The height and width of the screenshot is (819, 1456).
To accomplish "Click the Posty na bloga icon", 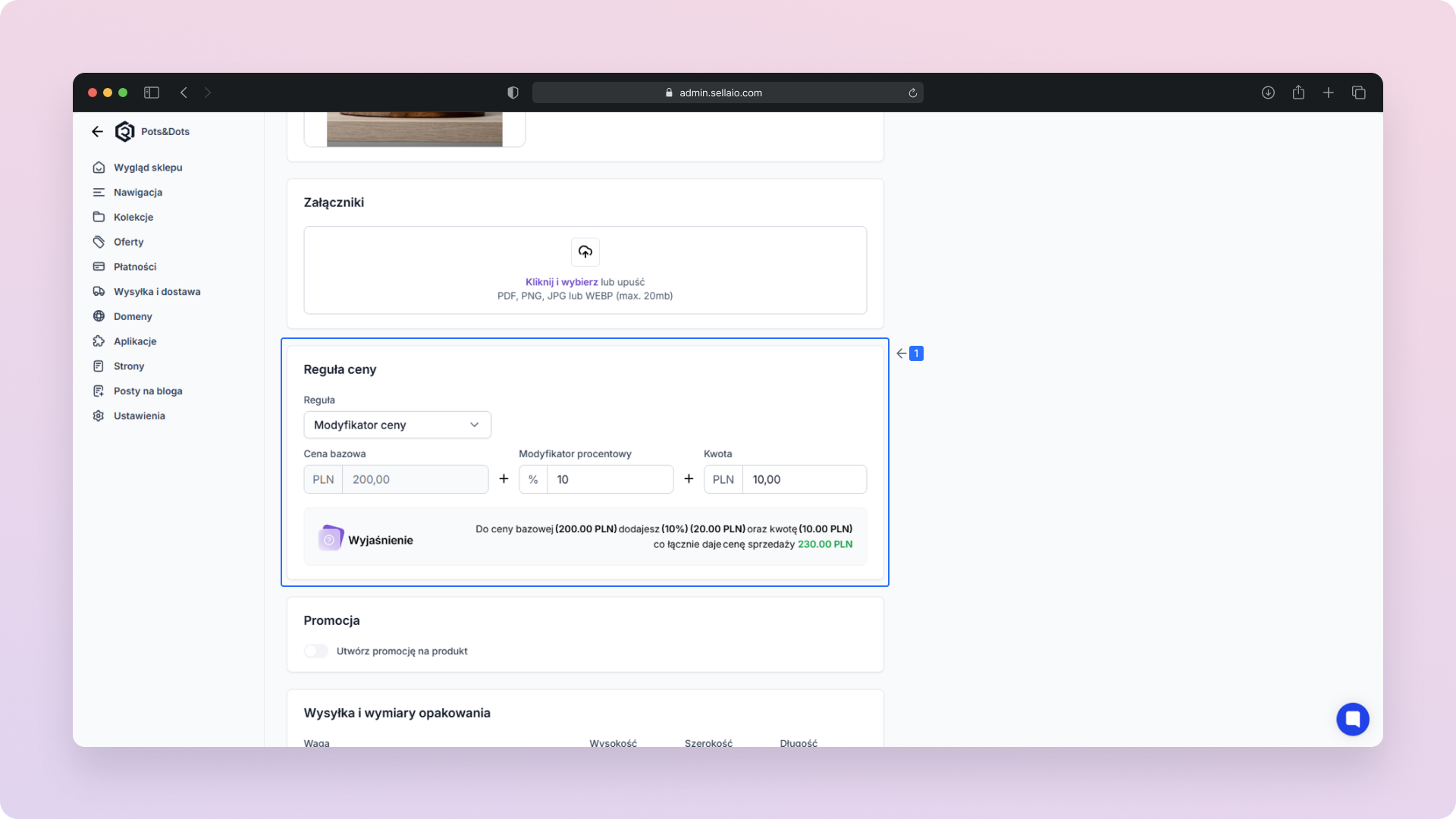I will (x=99, y=391).
